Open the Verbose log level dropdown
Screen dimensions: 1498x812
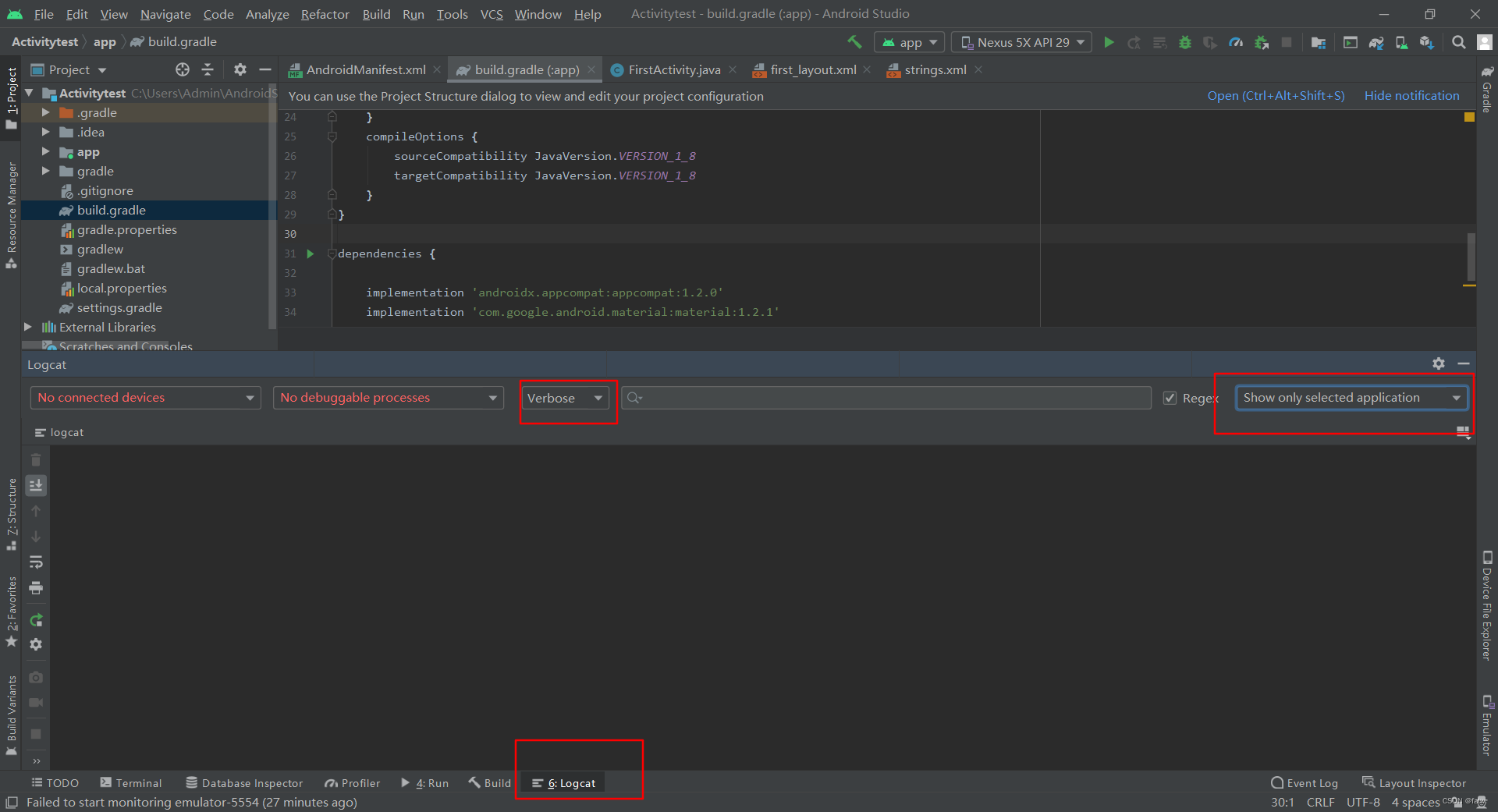point(566,398)
